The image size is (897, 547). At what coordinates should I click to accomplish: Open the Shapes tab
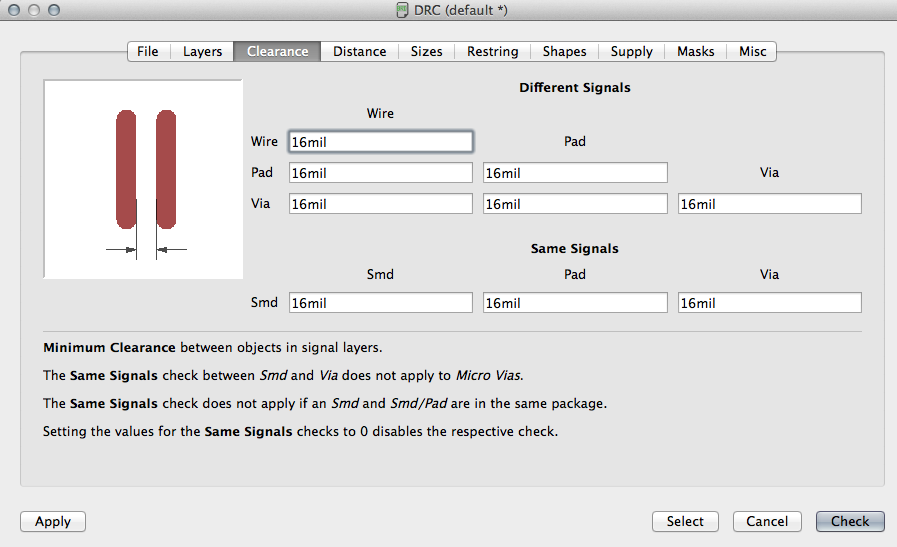click(564, 51)
